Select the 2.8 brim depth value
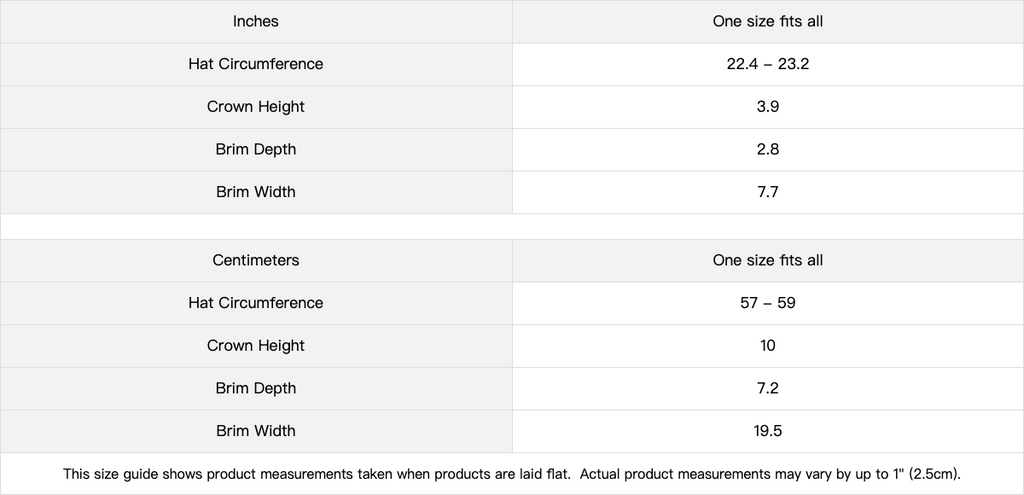This screenshot has width=1024, height=495. 768,150
